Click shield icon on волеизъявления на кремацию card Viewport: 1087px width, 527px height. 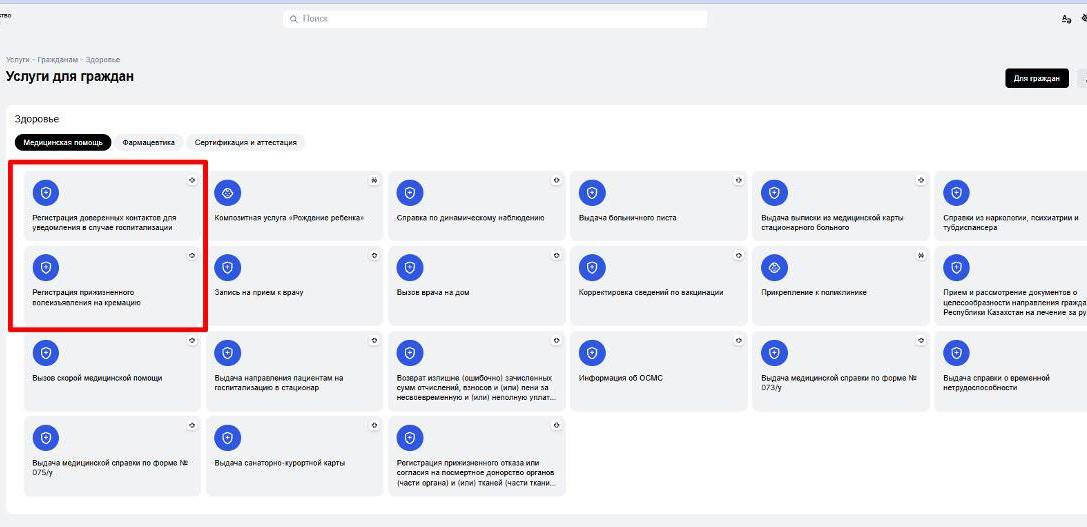[x=46, y=268]
